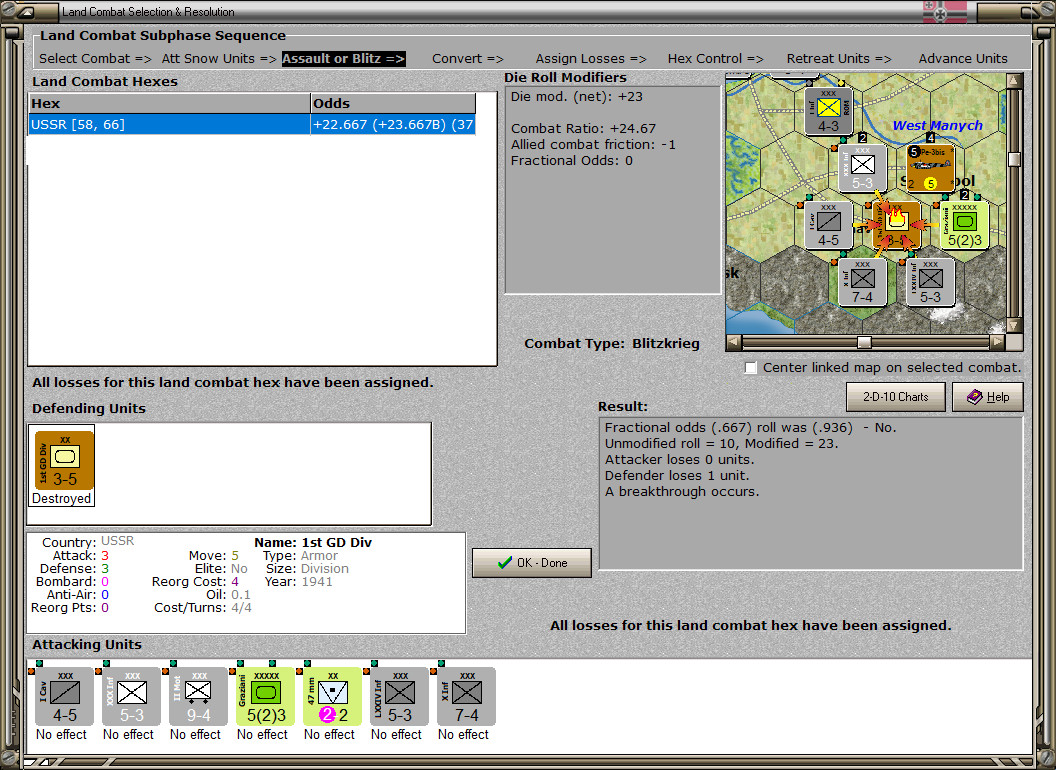The width and height of the screenshot is (1056, 770).
Task: Click the Die mod. (net): +23 text
Action: [576, 97]
